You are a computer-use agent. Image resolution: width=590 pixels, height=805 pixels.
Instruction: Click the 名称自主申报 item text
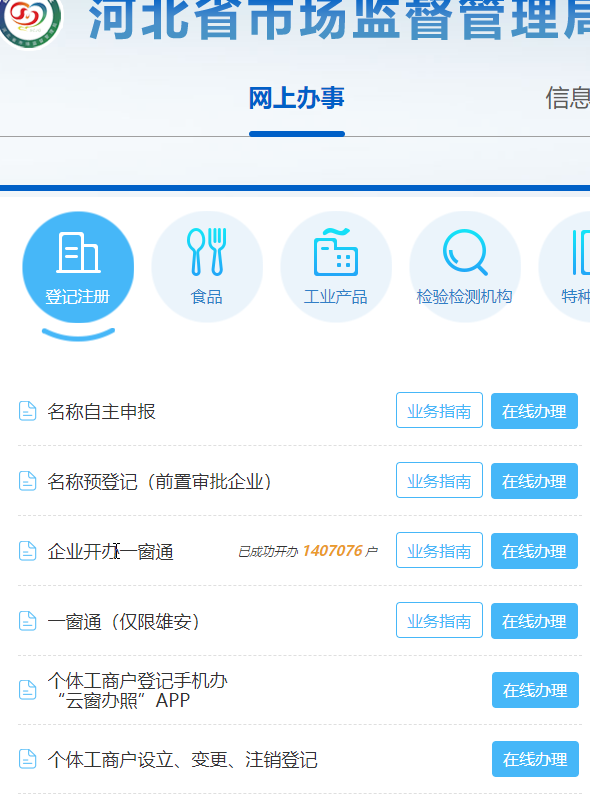pyautogui.click(x=101, y=412)
